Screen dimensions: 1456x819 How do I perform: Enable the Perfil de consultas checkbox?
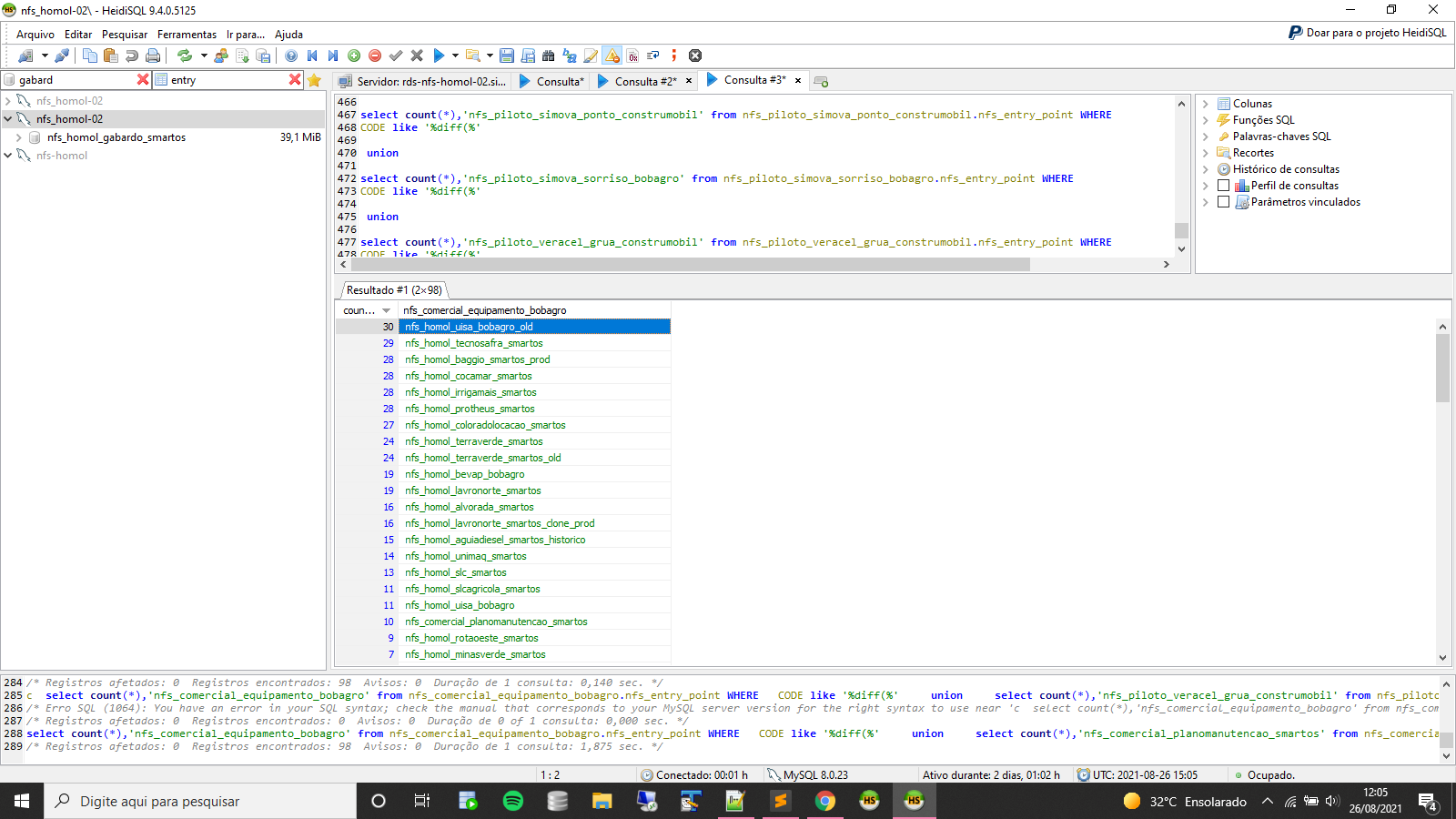tap(1223, 186)
